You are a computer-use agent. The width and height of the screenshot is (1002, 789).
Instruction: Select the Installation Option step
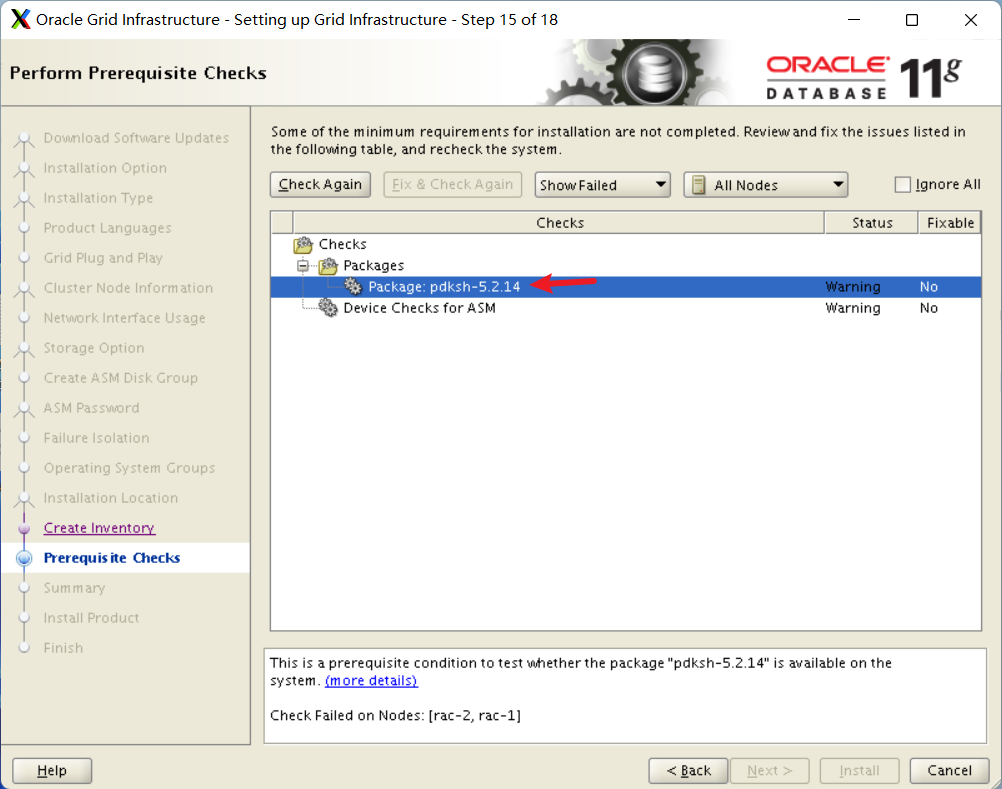[105, 168]
